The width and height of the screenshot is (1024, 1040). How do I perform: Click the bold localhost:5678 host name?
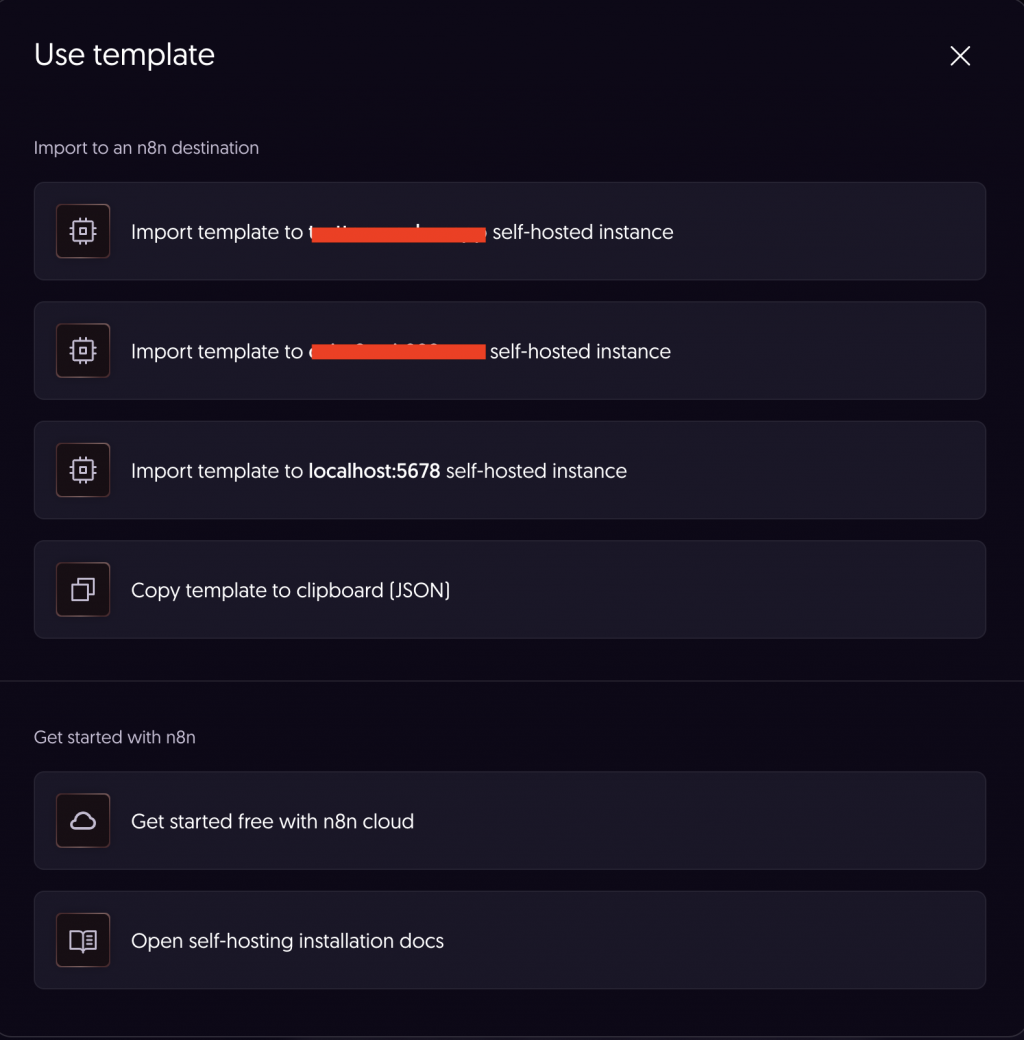pyautogui.click(x=374, y=471)
